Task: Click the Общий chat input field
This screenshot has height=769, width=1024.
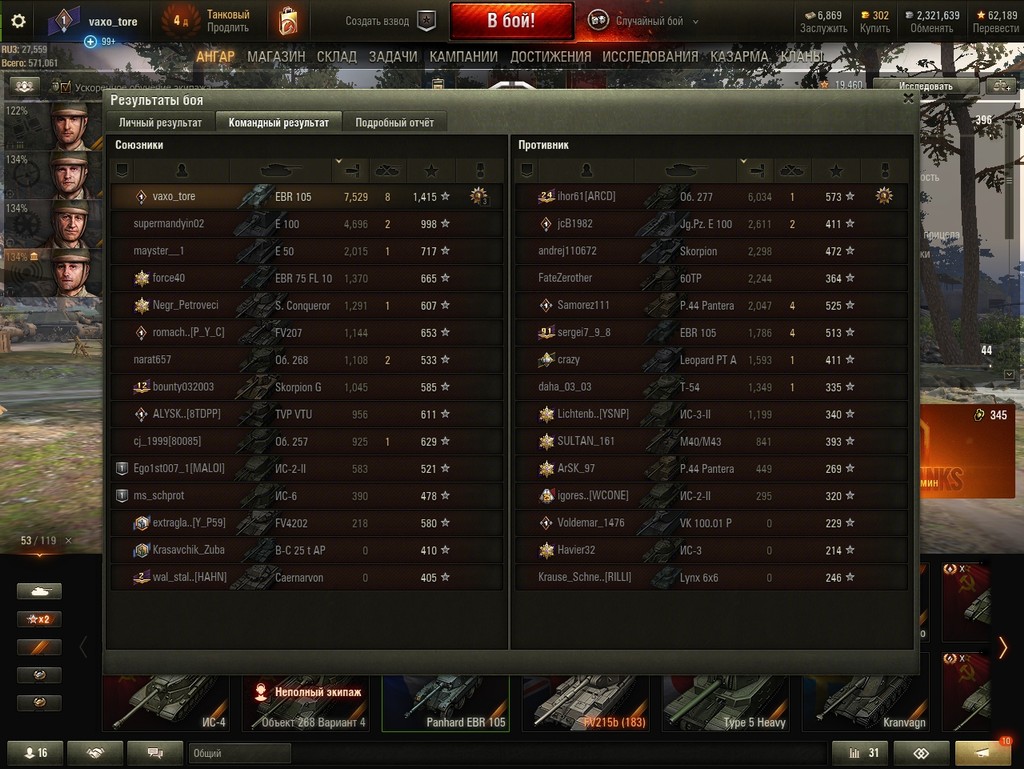Action: coord(239,753)
